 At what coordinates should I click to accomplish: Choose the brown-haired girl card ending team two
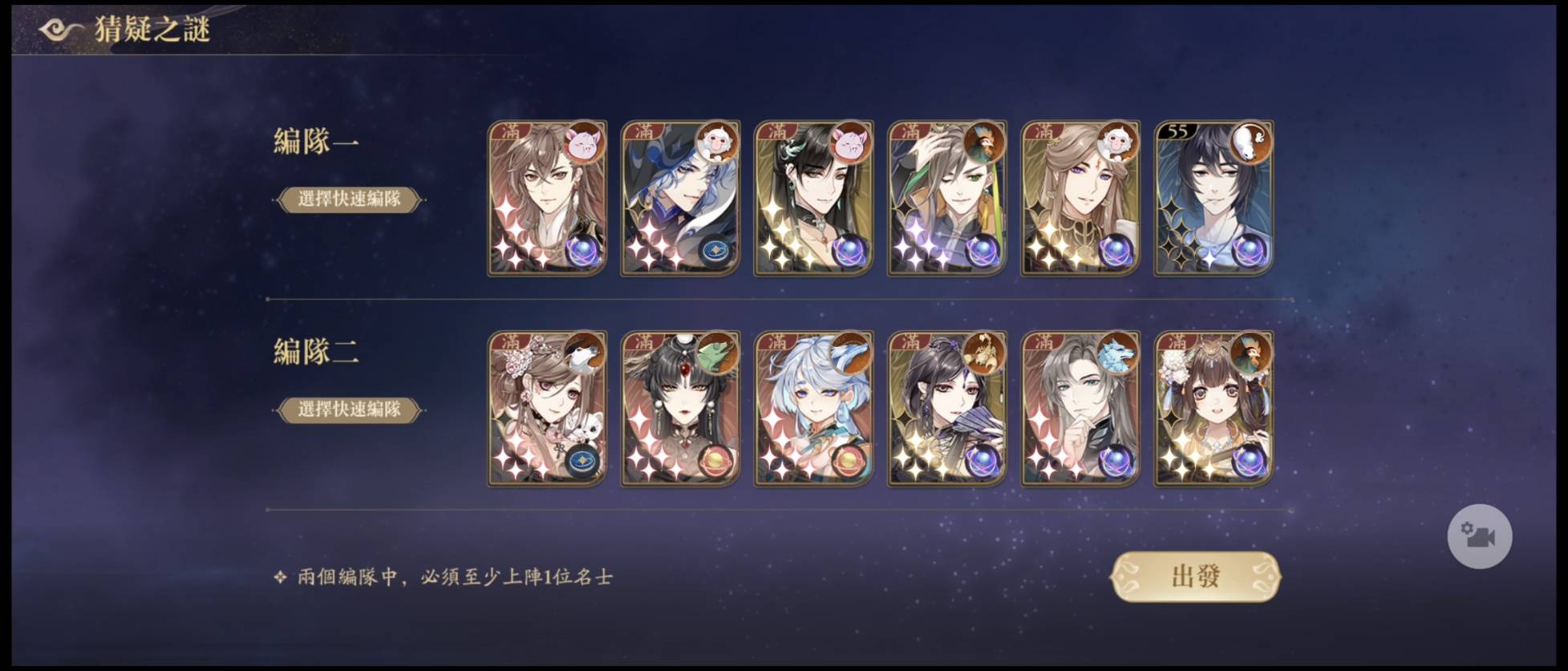click(x=1213, y=408)
